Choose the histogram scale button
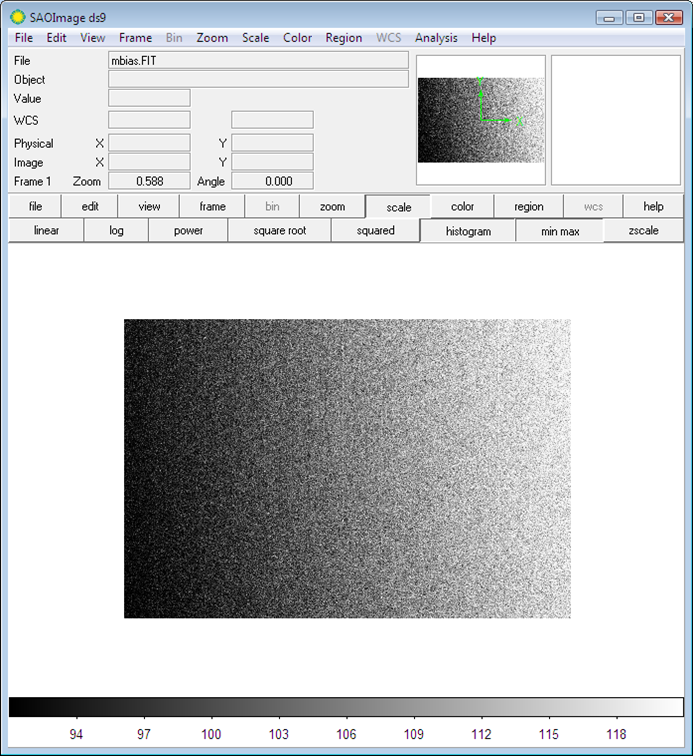 click(x=468, y=231)
